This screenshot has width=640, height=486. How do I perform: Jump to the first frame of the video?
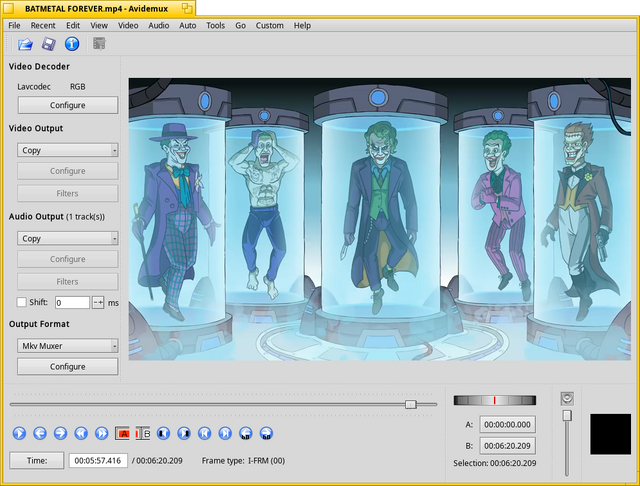(x=204, y=433)
